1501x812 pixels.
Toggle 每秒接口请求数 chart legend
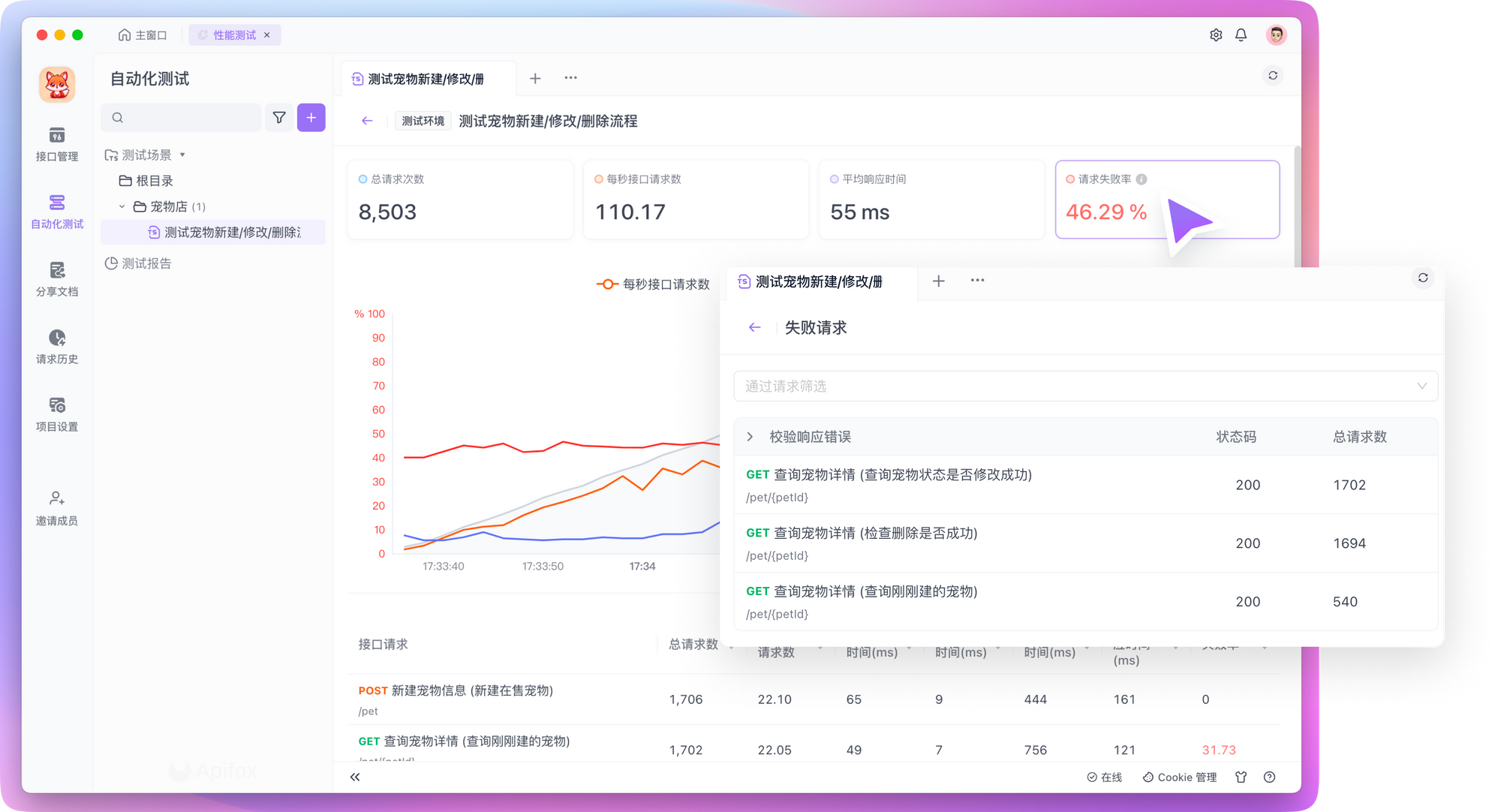click(x=653, y=284)
